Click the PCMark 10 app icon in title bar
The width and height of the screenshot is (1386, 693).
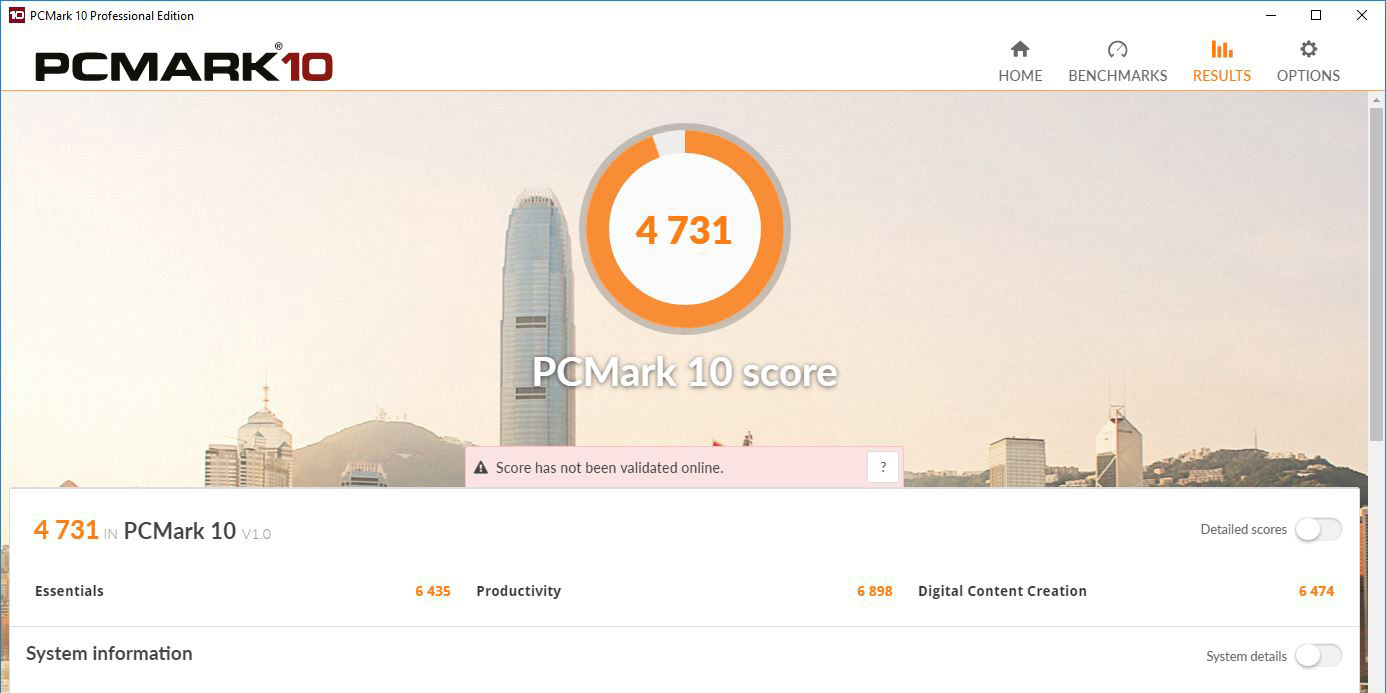[16, 15]
